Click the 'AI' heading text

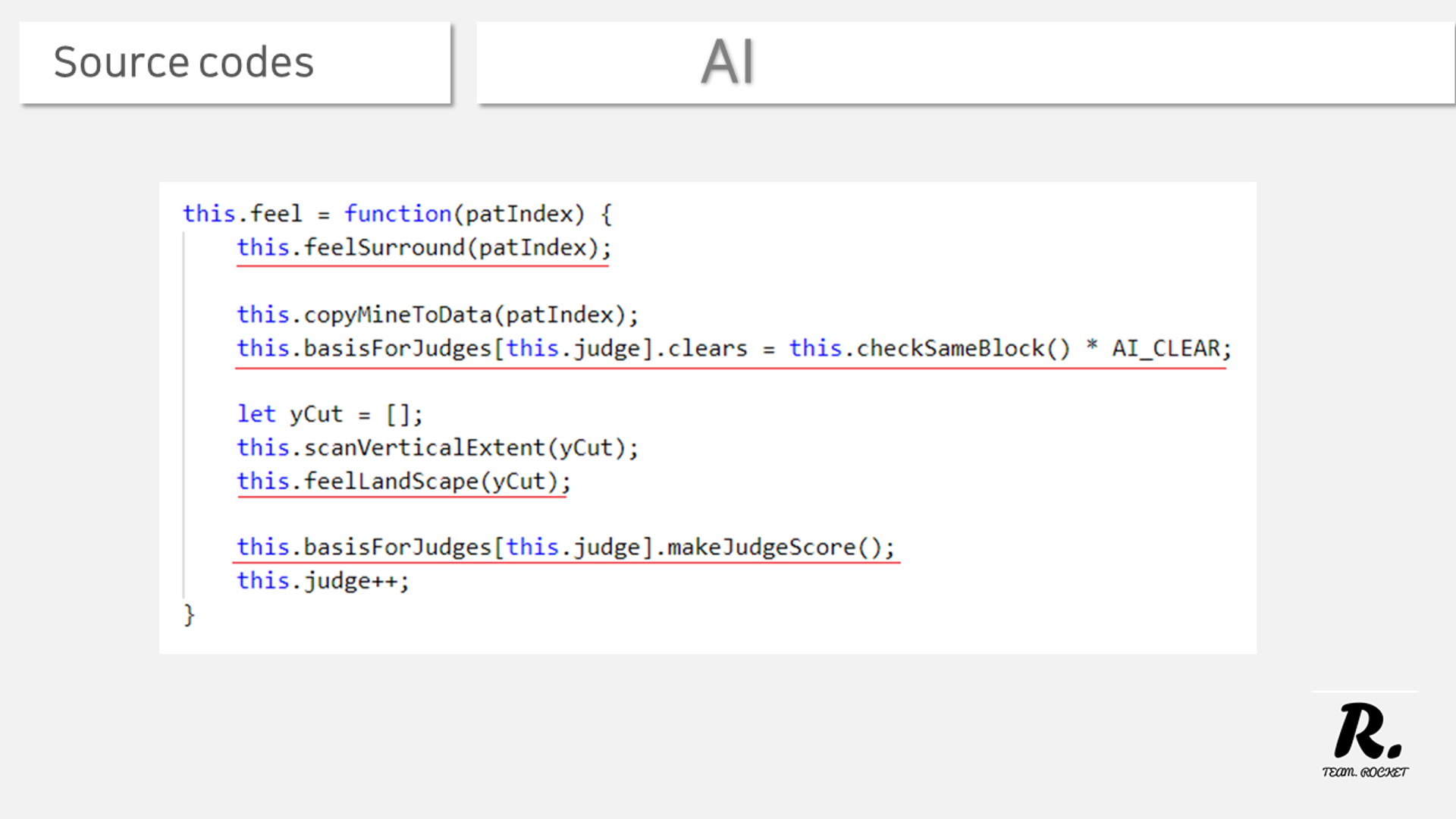click(x=727, y=62)
